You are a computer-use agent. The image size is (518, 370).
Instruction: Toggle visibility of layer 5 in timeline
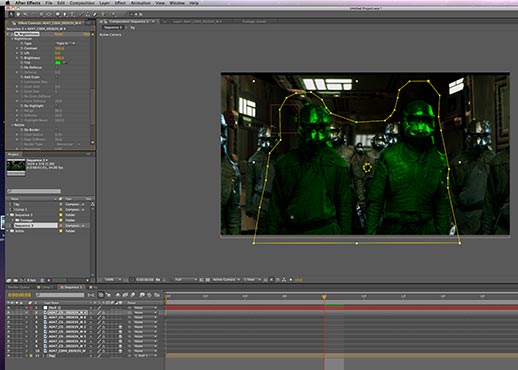[x=9, y=327]
